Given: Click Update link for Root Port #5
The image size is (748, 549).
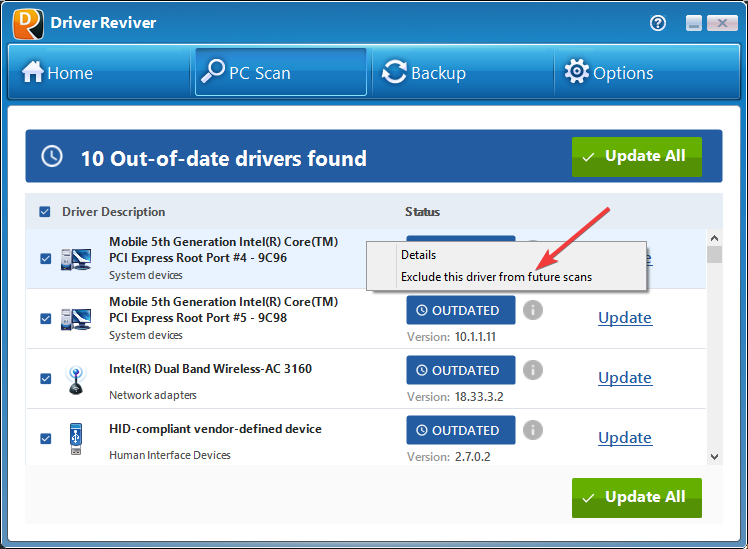Looking at the screenshot, I should coord(625,318).
